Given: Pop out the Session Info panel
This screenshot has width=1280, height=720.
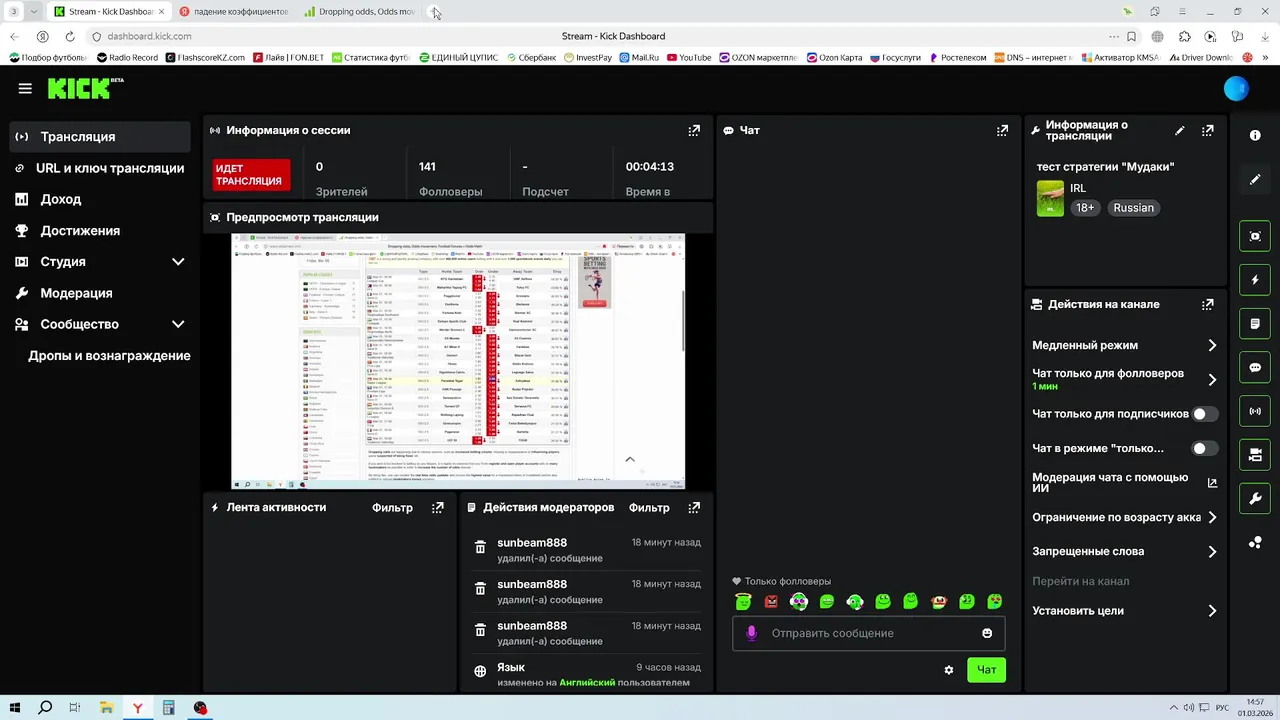Looking at the screenshot, I should 694,130.
